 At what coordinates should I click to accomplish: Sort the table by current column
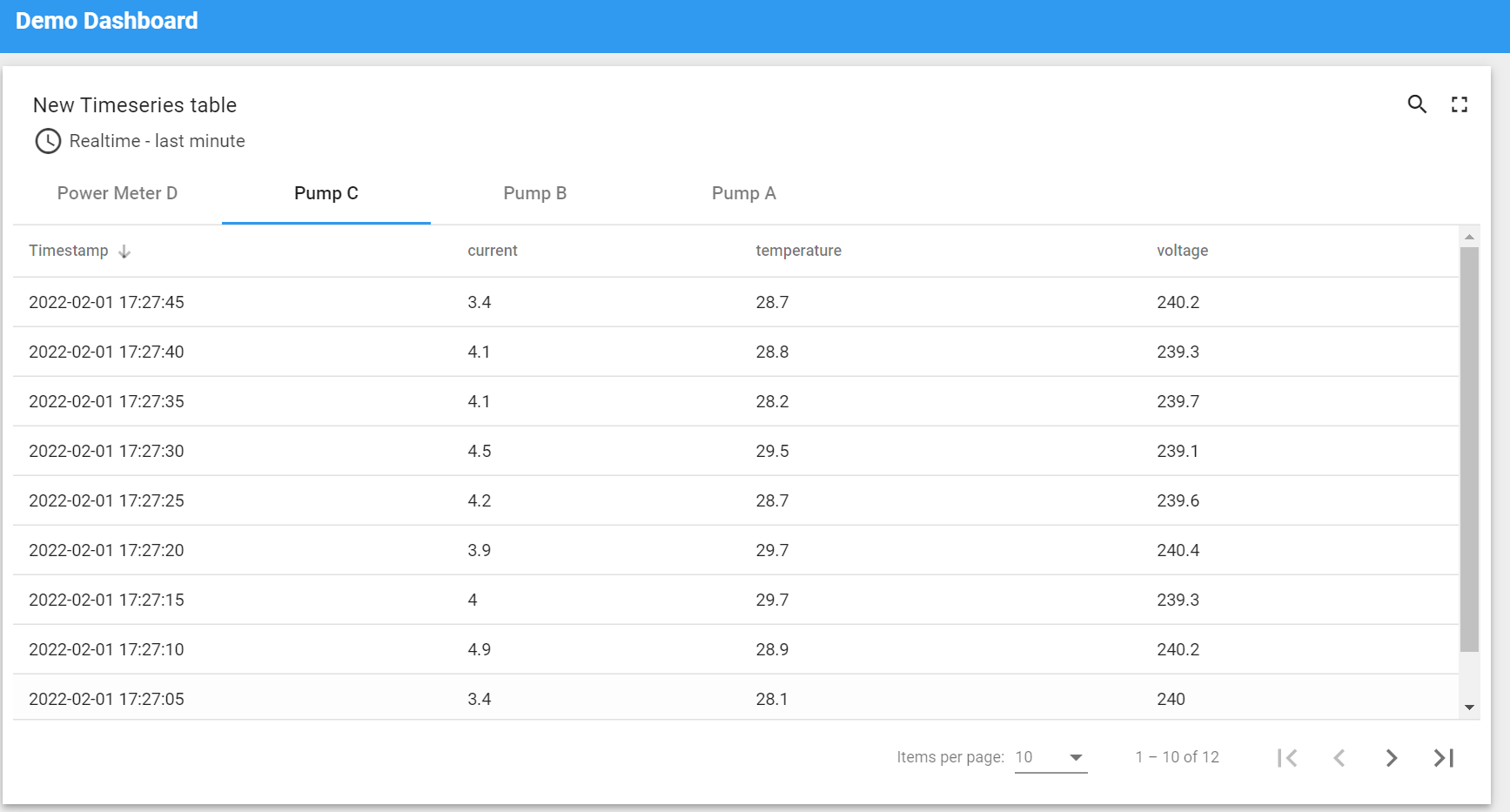point(492,251)
